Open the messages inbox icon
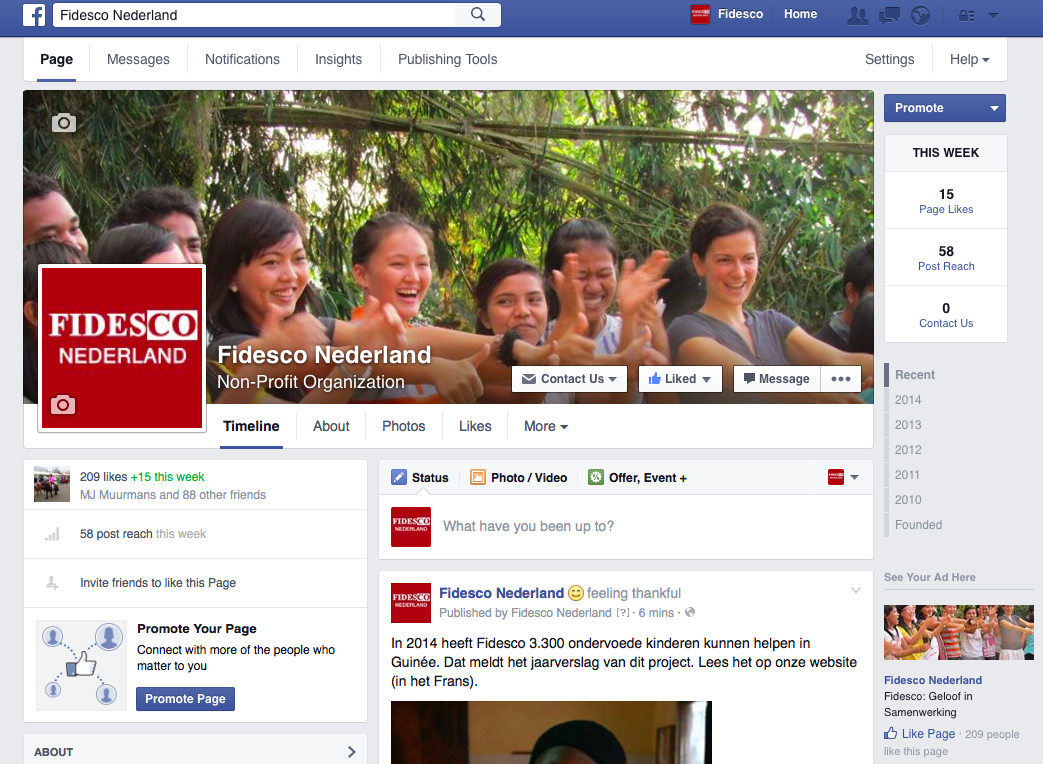Screen dimensions: 1043x764 click(889, 15)
